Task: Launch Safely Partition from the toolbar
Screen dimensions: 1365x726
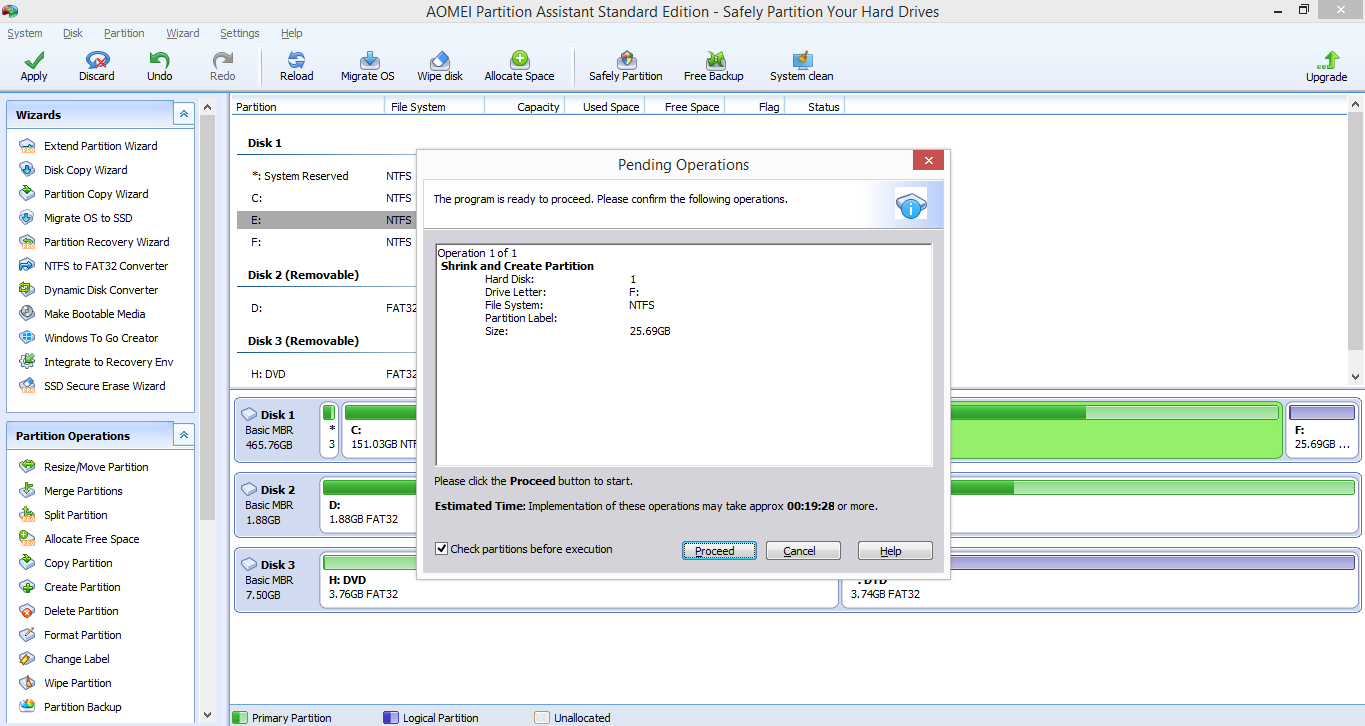Action: (x=626, y=67)
